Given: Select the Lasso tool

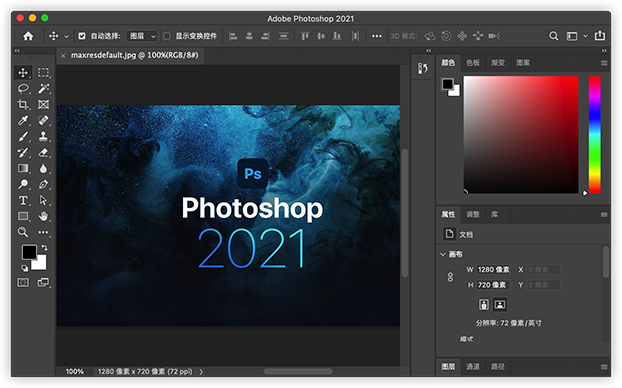Looking at the screenshot, I should (23, 88).
